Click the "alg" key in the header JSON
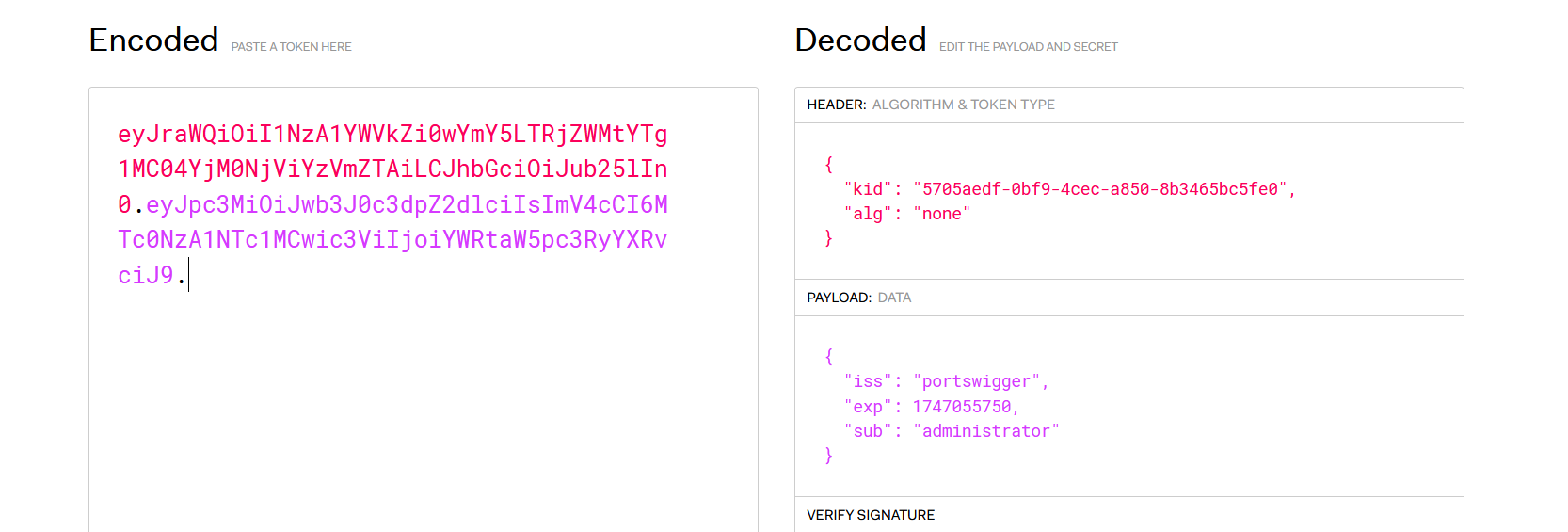The height and width of the screenshot is (532, 1568). tap(867, 214)
